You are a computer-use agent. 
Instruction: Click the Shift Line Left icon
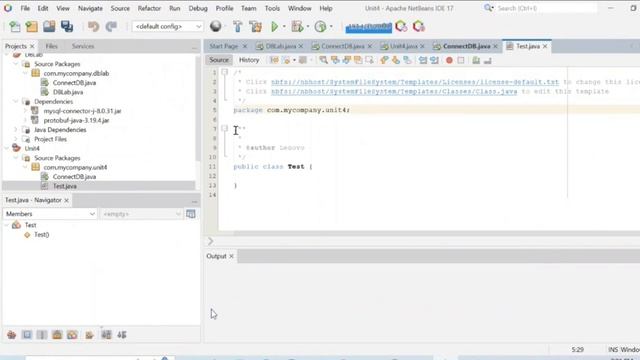click(423, 60)
